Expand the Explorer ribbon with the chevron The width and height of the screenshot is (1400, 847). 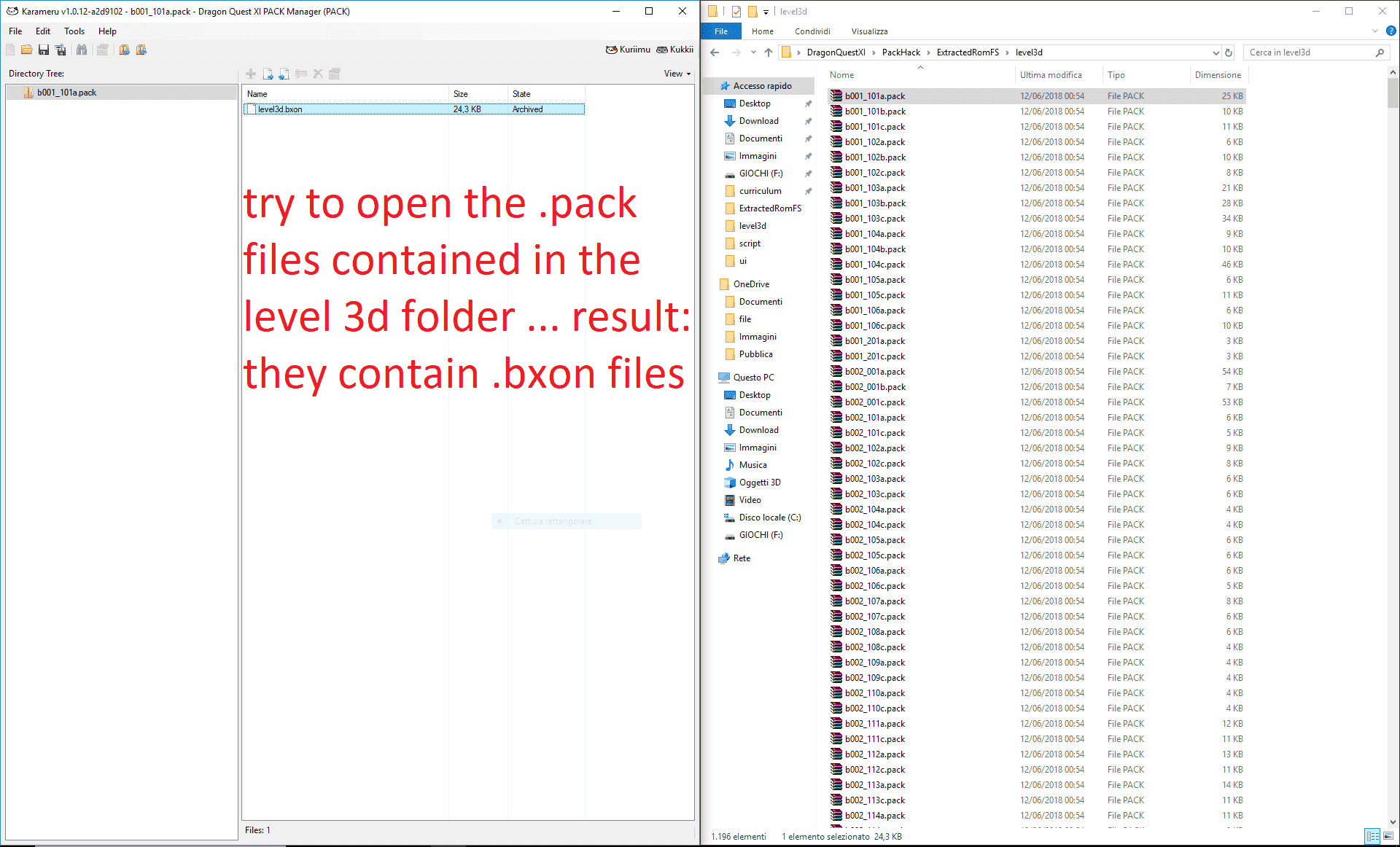(1375, 31)
